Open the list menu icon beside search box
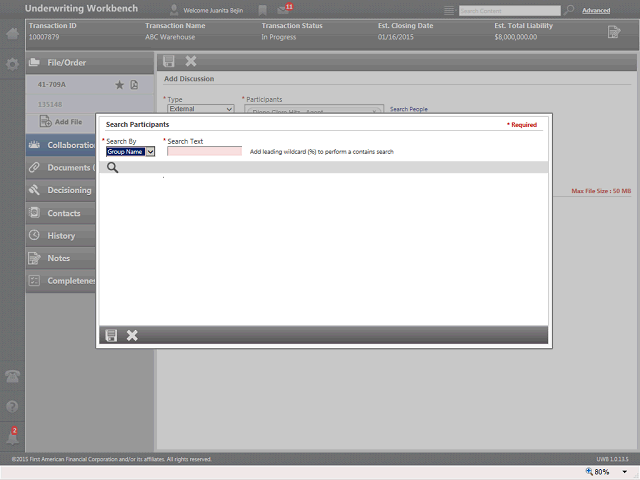Viewport: 640px width, 480px height. click(449, 11)
